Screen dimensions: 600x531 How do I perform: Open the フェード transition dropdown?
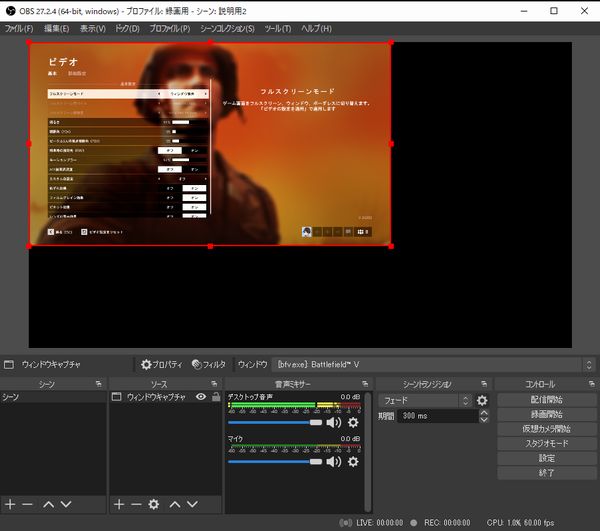tap(425, 401)
